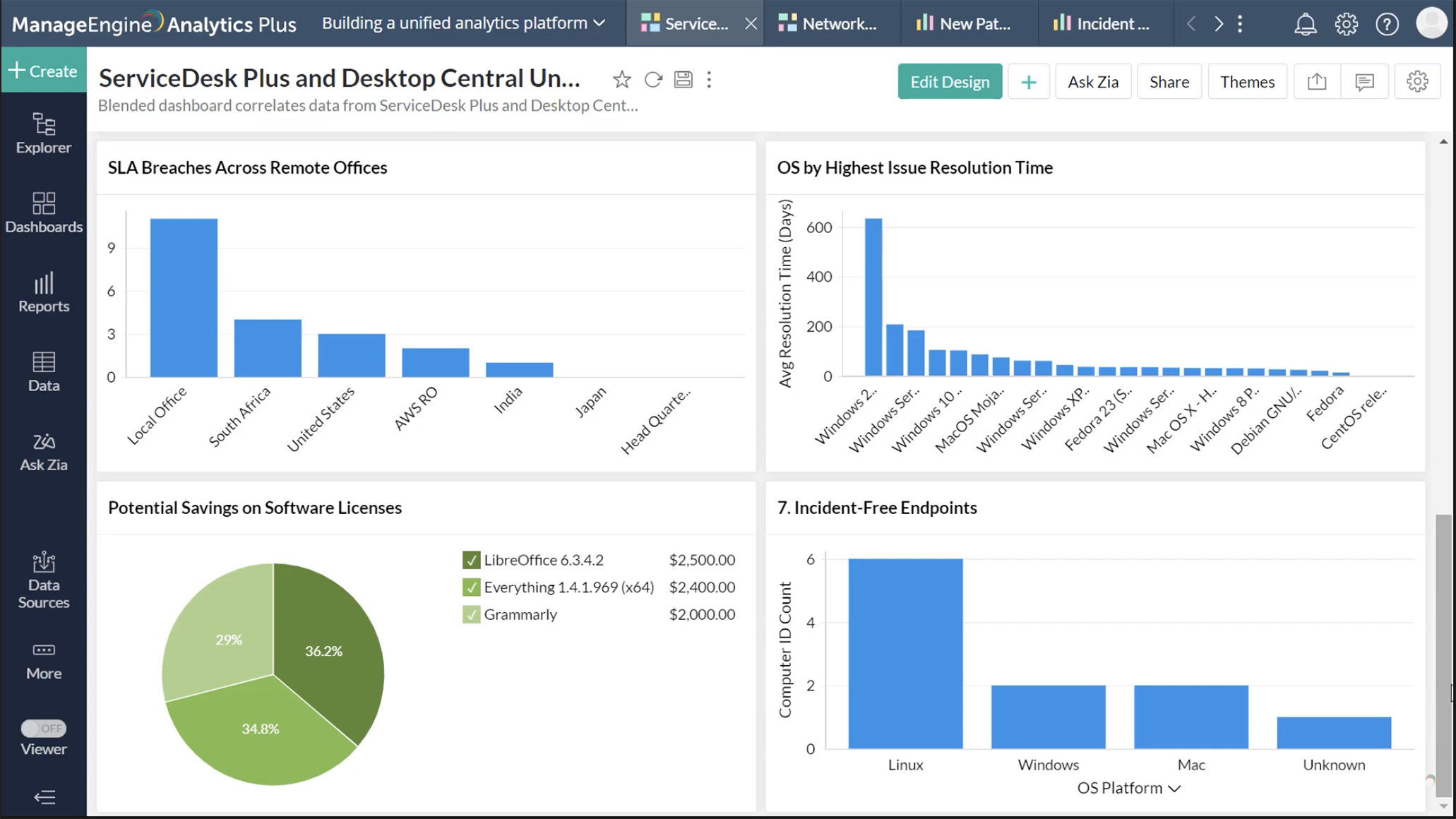The width and height of the screenshot is (1456, 819).
Task: Click the export icon next to Themes
Action: coord(1317,82)
